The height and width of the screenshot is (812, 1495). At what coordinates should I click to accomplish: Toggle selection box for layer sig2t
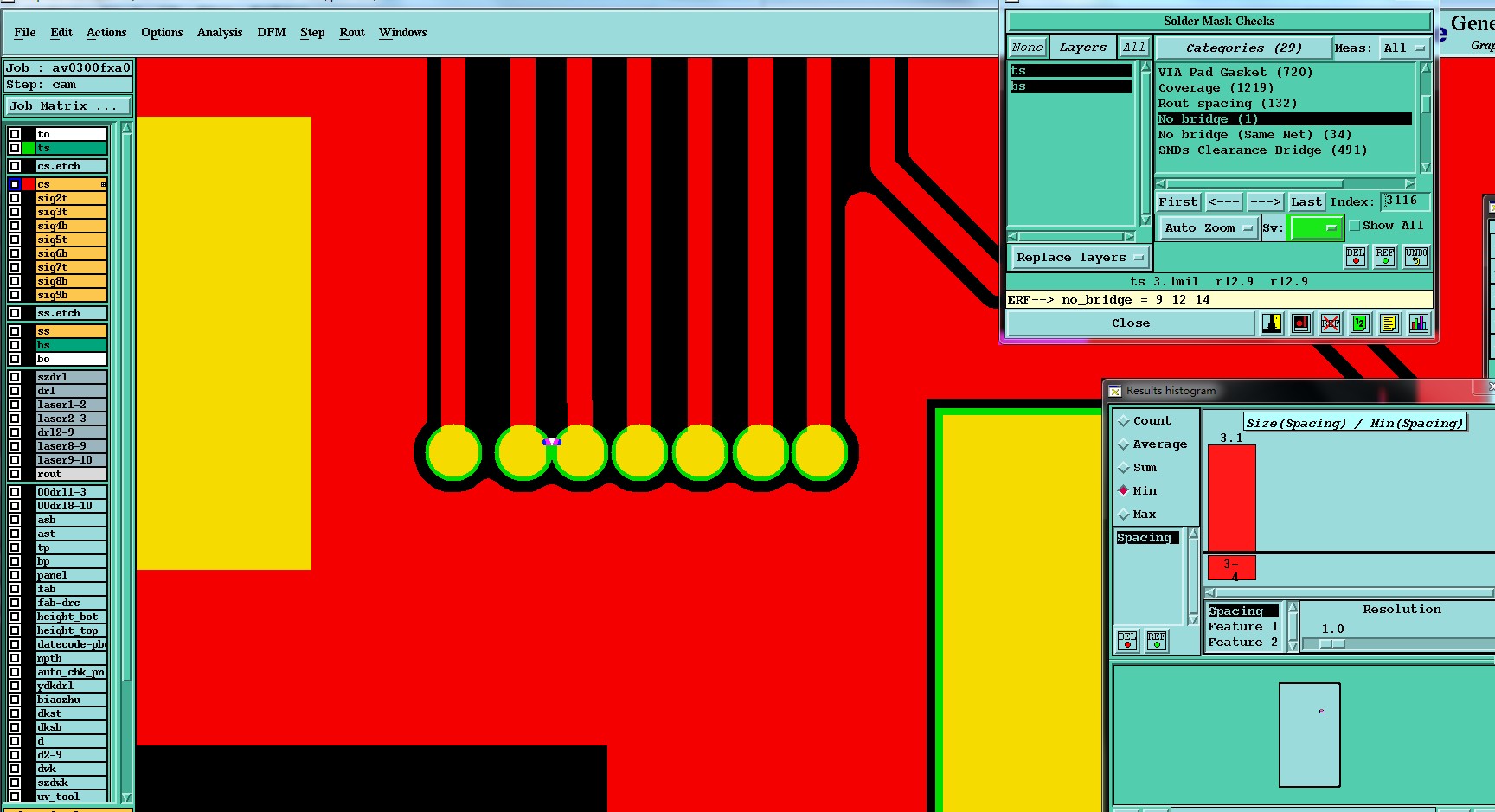point(15,198)
